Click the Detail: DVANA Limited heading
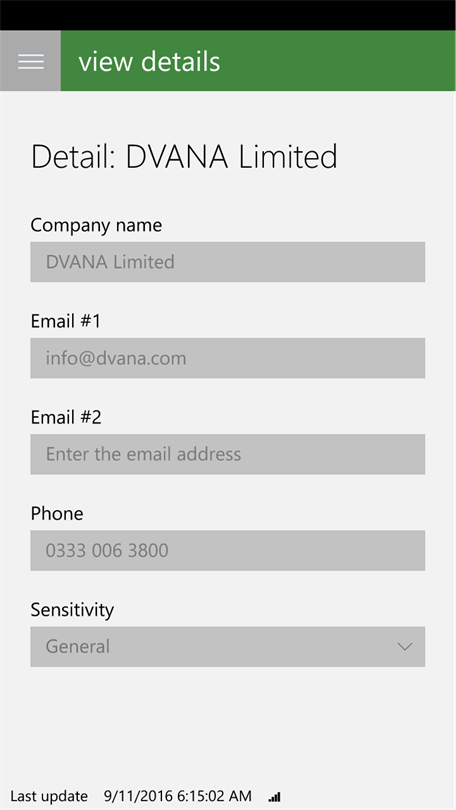456x810 pixels. point(184,157)
